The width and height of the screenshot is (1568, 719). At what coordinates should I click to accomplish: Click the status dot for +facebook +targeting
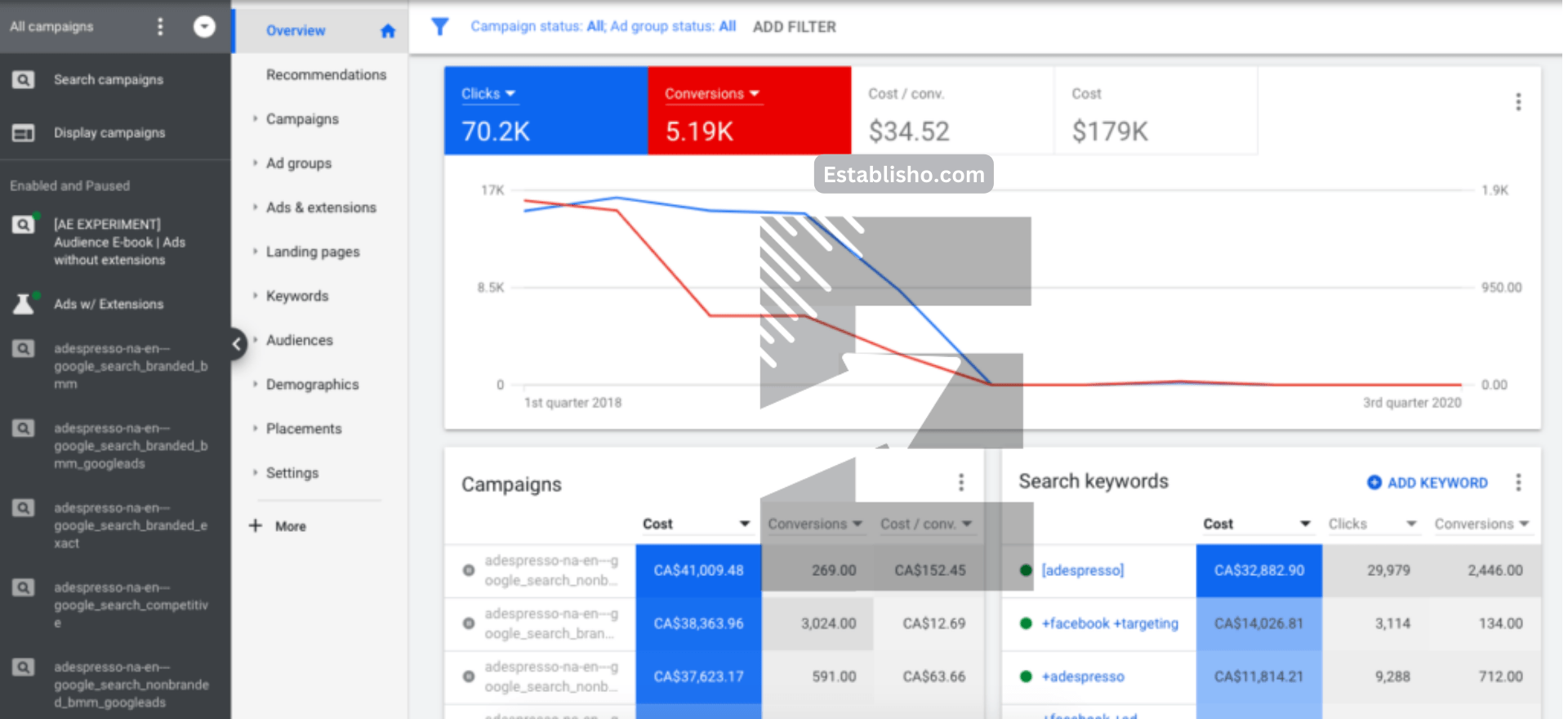click(x=1026, y=623)
